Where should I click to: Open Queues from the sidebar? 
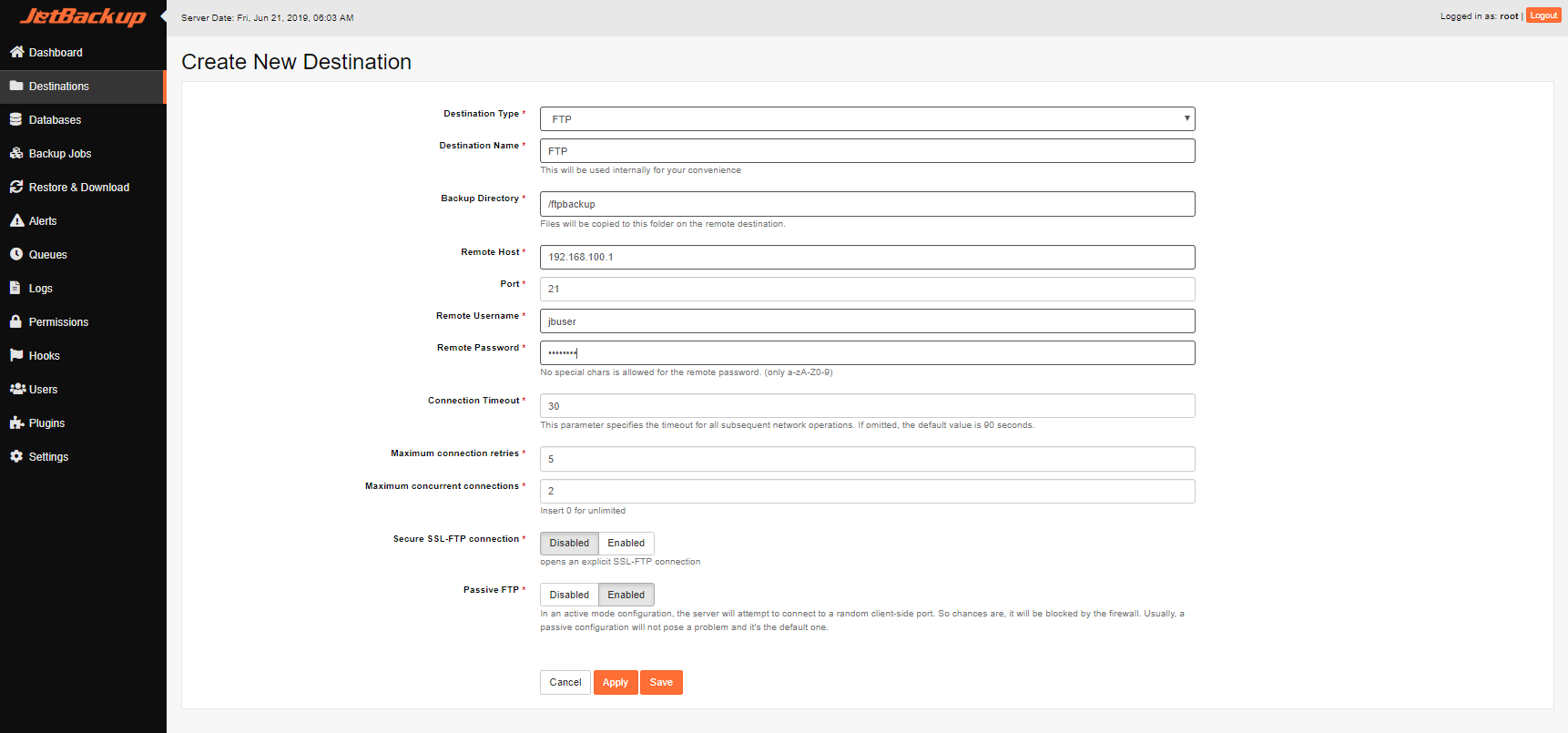(83, 255)
